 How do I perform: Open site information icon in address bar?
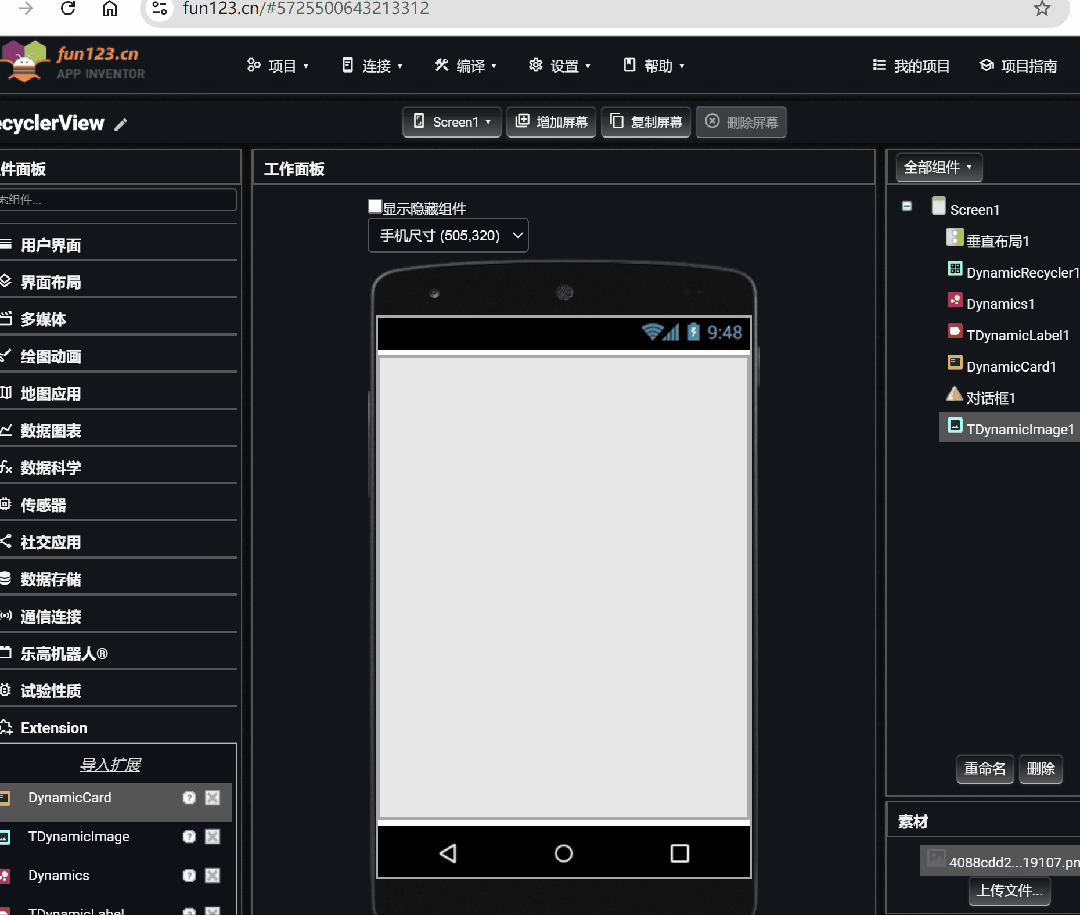coord(160,8)
